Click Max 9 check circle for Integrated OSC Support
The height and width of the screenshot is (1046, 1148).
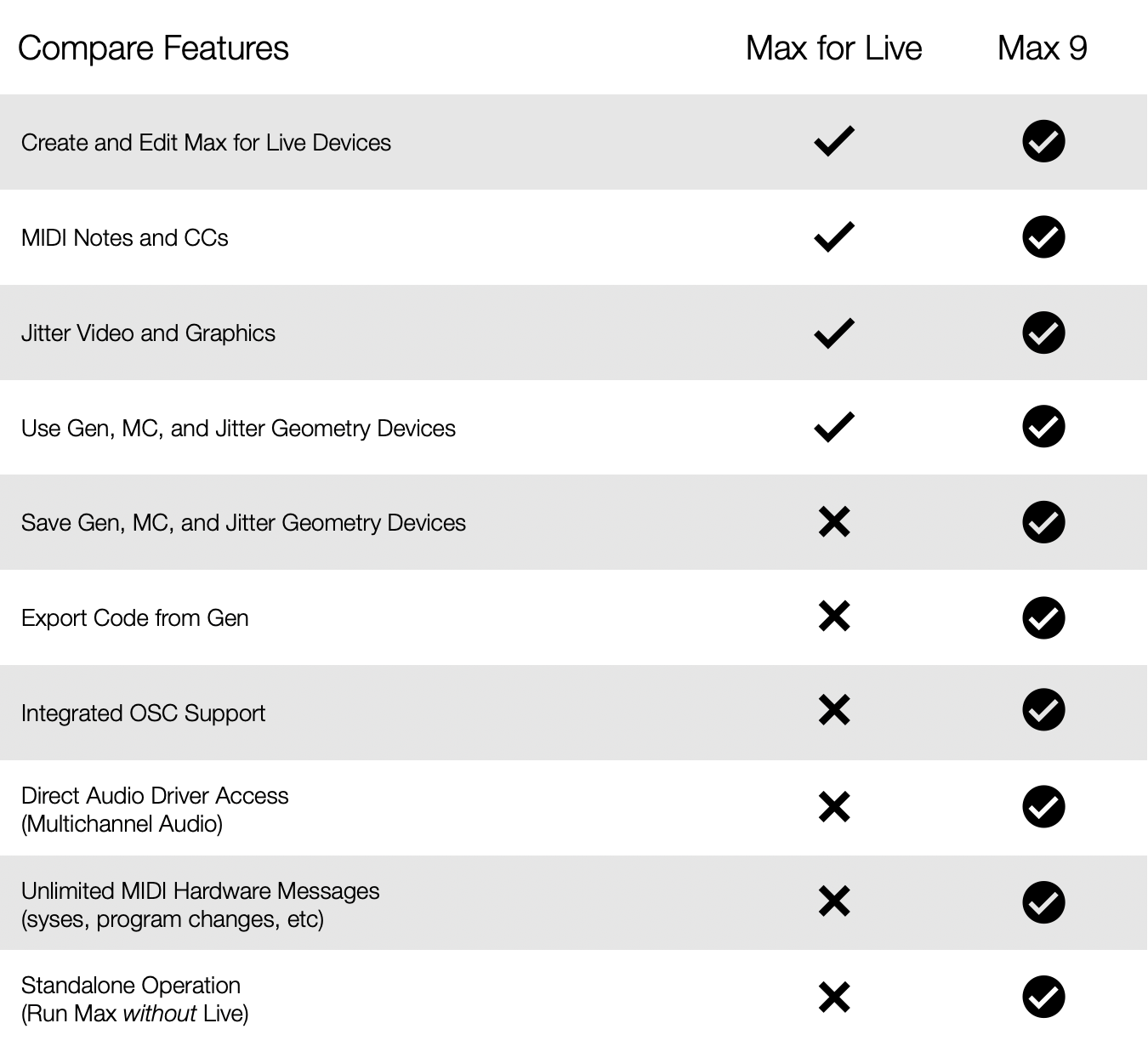click(1043, 711)
